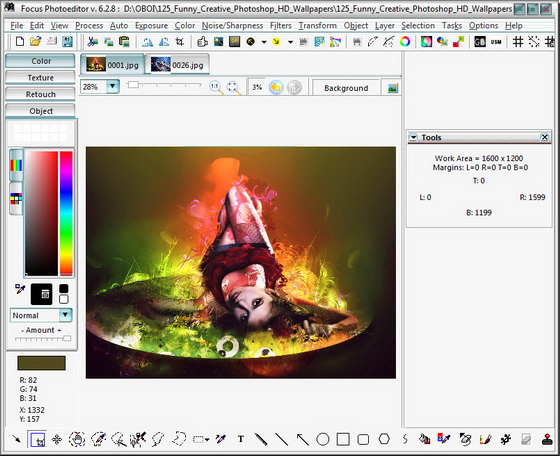Image resolution: width=560 pixels, height=456 pixels.
Task: Click the Retouch panel button
Action: point(40,94)
